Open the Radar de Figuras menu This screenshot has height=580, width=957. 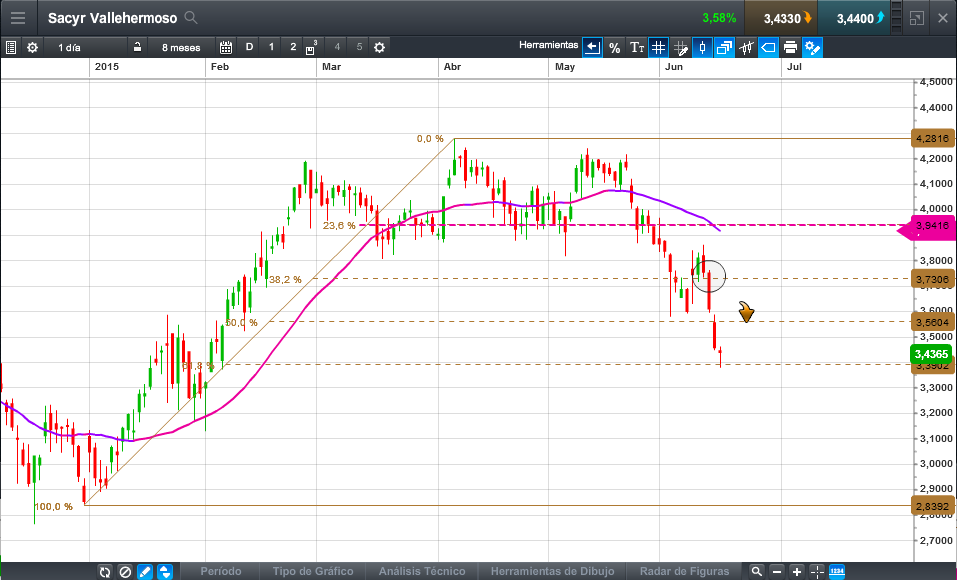(x=684, y=571)
